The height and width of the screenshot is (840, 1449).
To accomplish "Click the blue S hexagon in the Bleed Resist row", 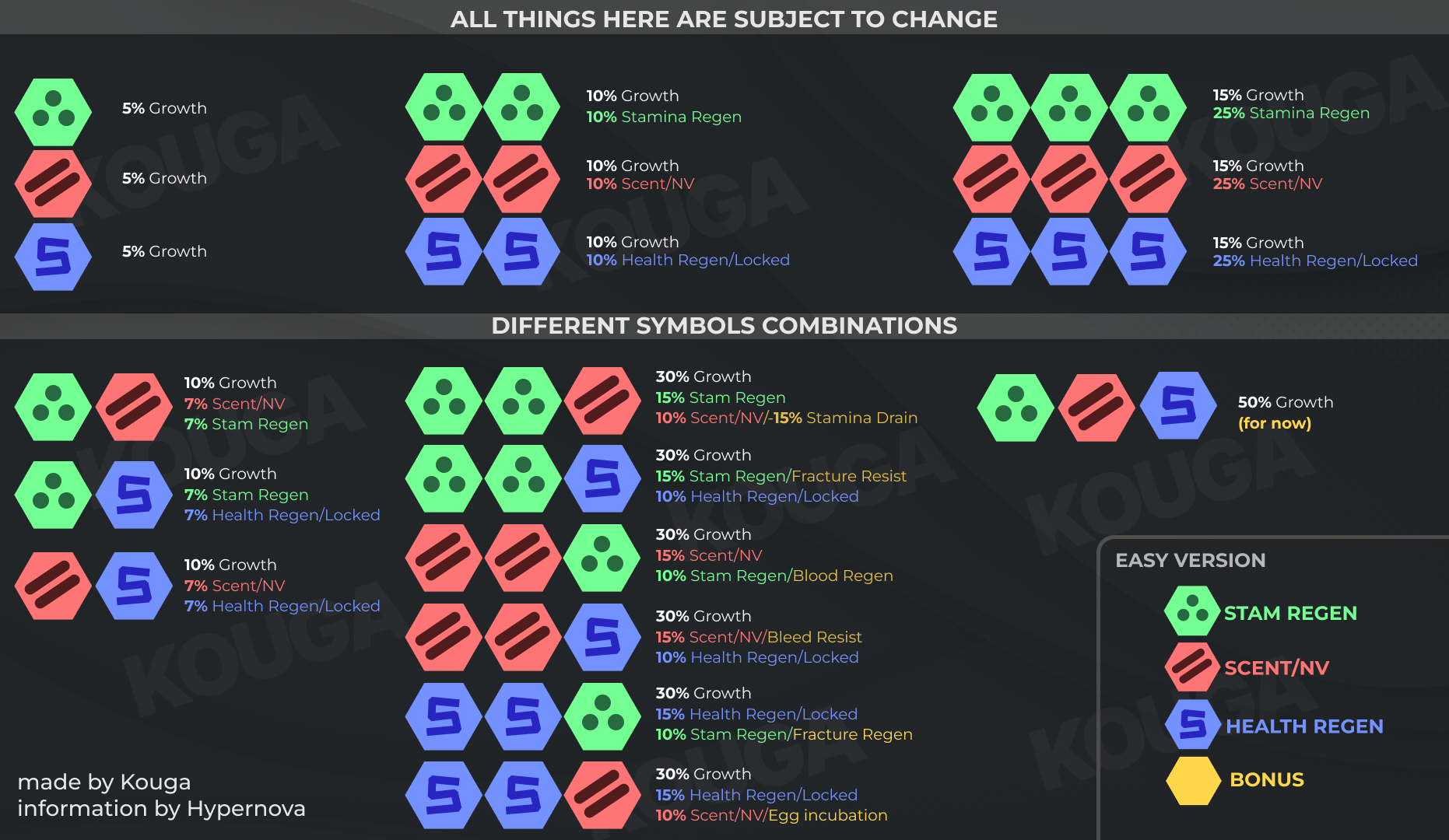I will (602, 637).
